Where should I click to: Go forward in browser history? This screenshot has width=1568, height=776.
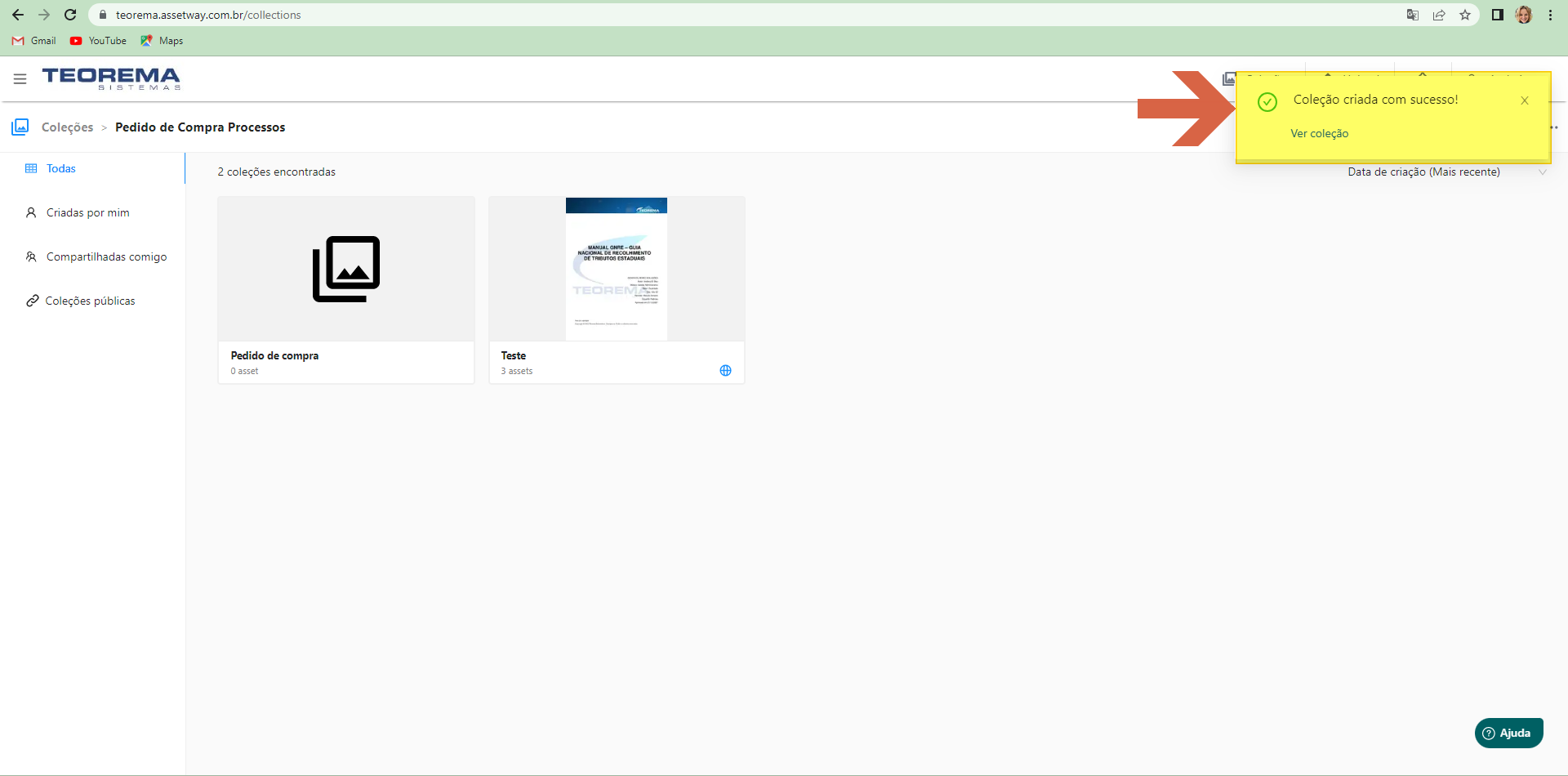pos(44,15)
